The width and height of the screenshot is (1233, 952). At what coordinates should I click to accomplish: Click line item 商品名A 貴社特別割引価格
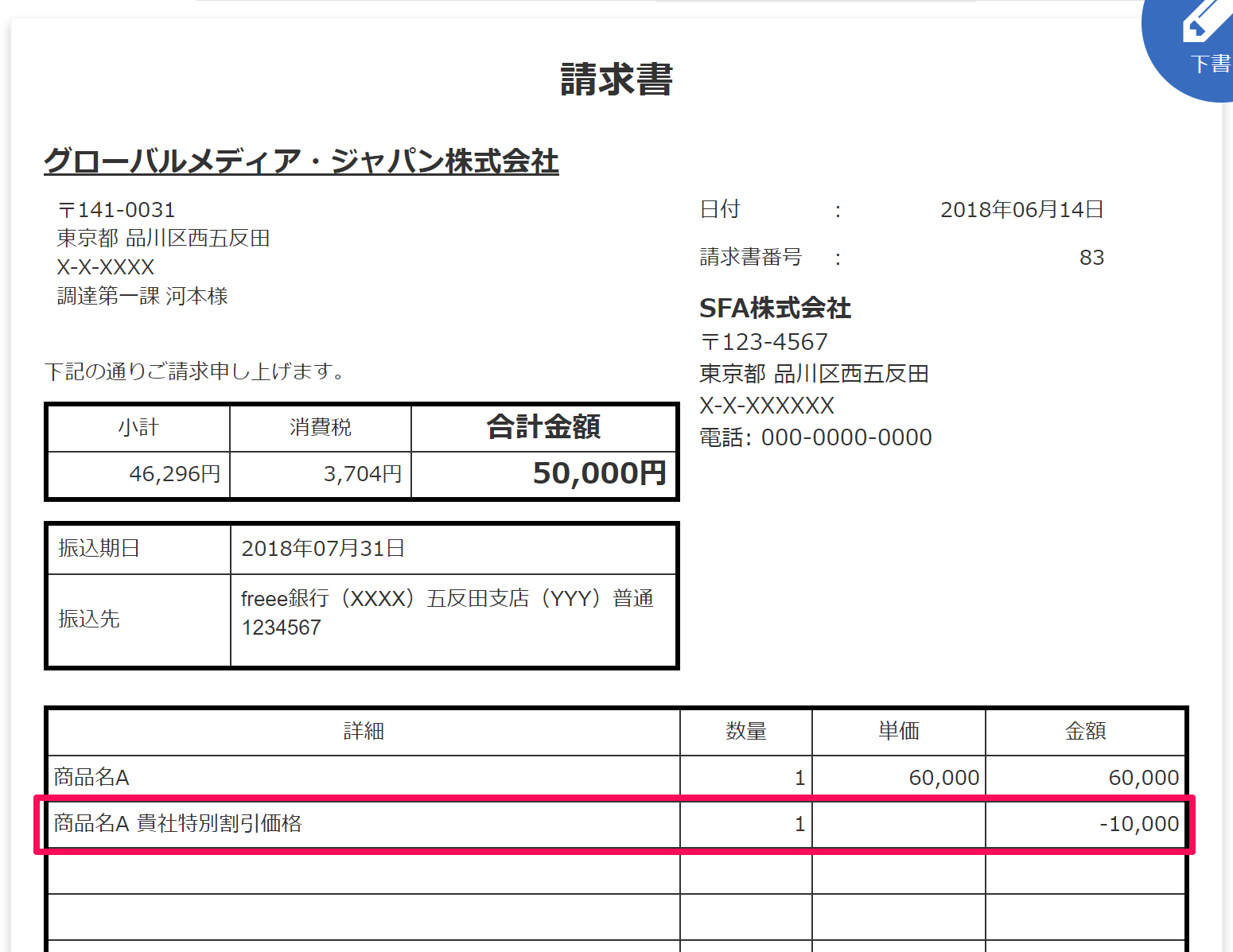177,824
